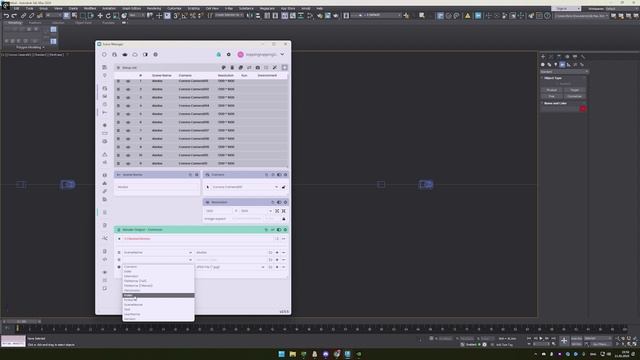Open the Display tab in command panel
Viewport: 640px width, 360px height.
tap(575, 57)
